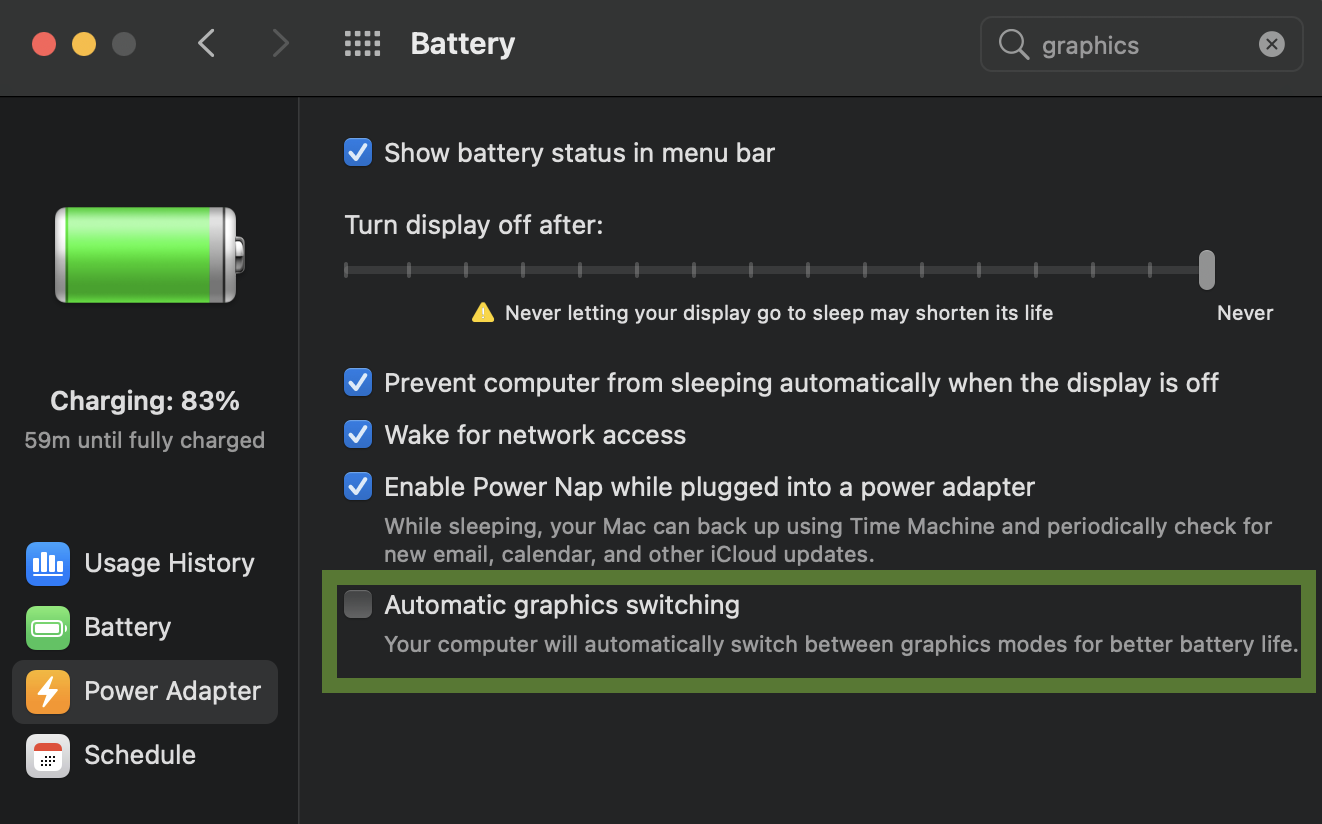Click the green Battery sidebar icon
1322x824 pixels.
[47, 627]
